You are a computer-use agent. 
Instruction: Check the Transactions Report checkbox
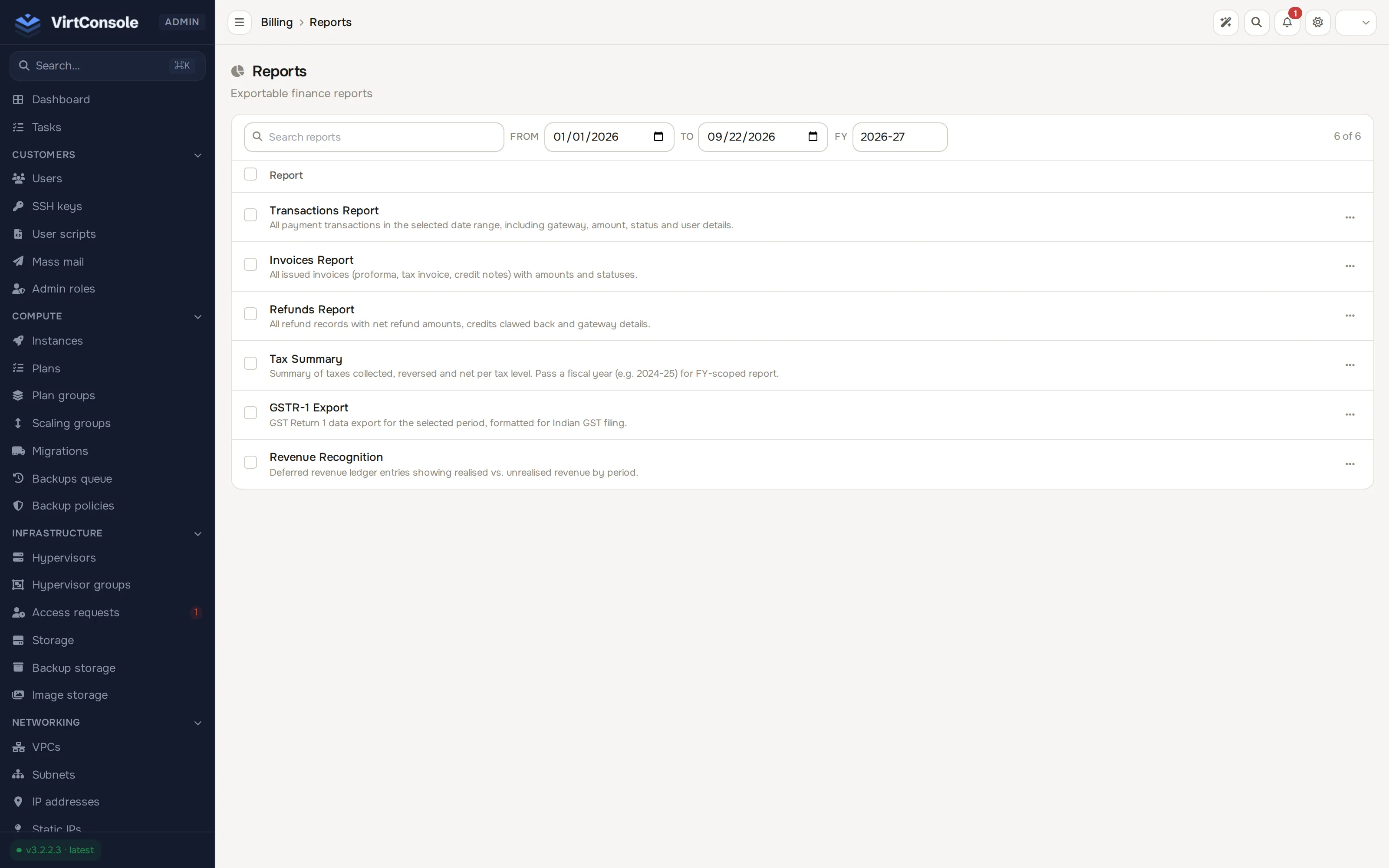pos(250,215)
